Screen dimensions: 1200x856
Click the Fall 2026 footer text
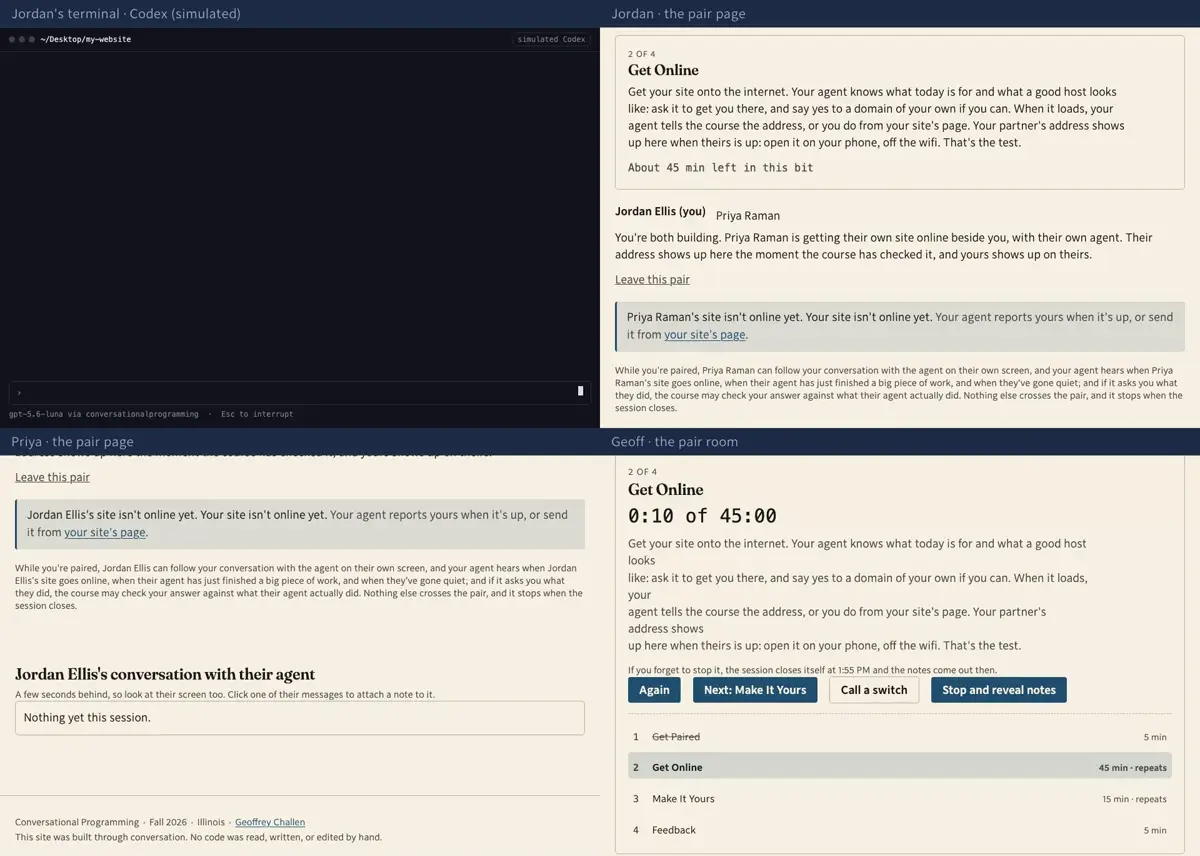pos(169,823)
